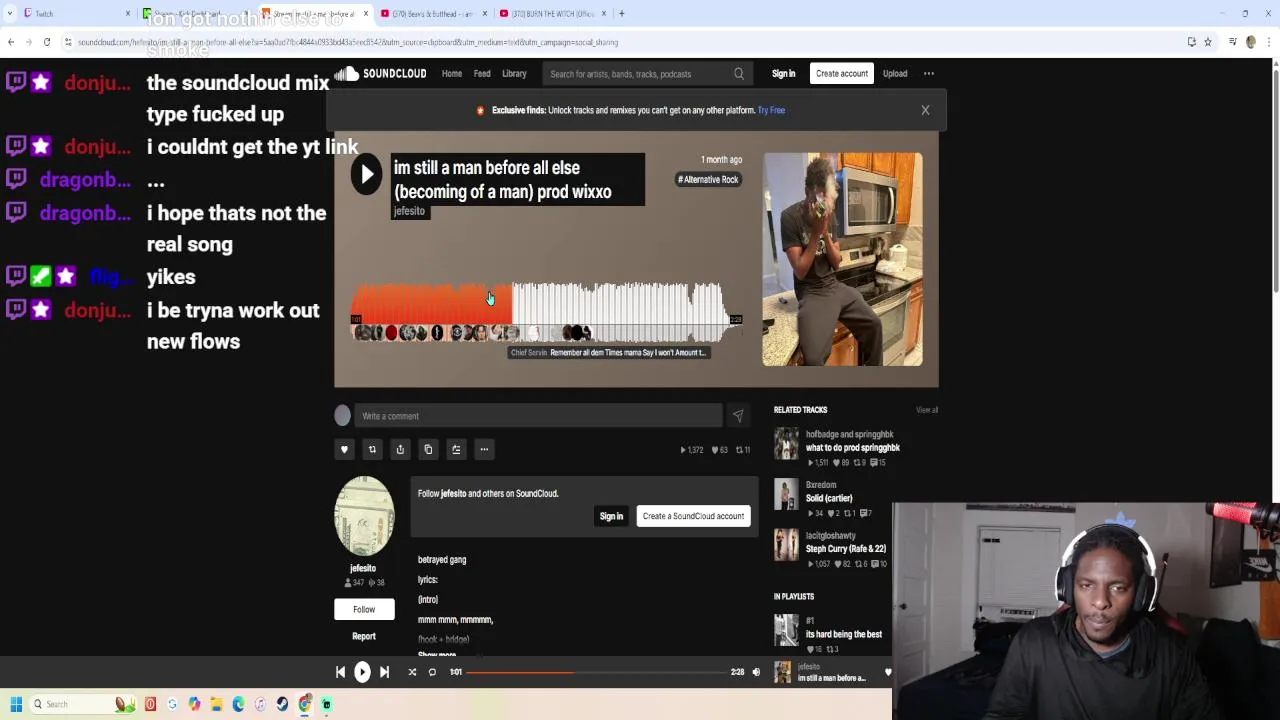Open related track what to do
The width and height of the screenshot is (1280, 720).
853,448
